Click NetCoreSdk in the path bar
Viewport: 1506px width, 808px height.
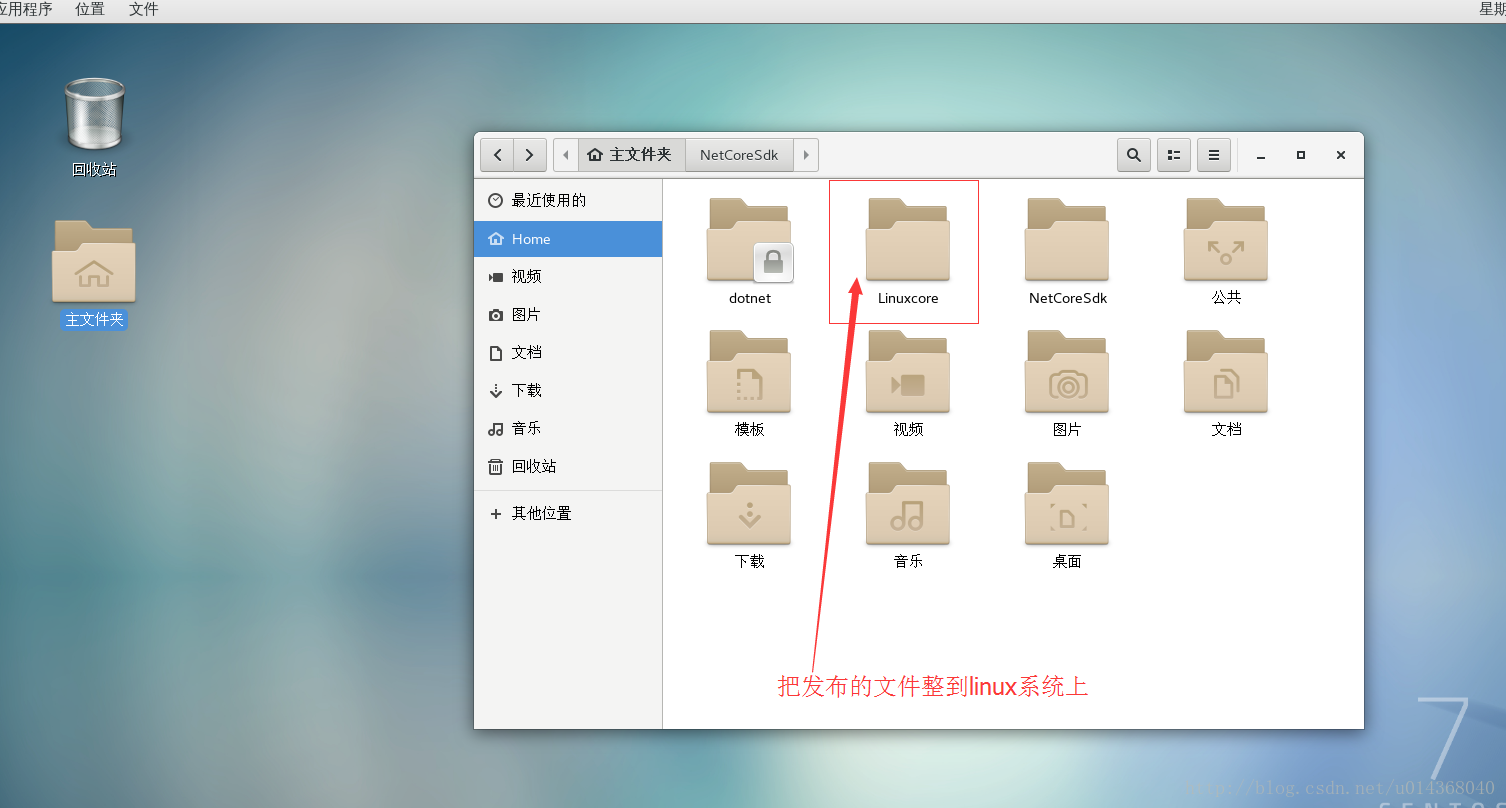(738, 155)
